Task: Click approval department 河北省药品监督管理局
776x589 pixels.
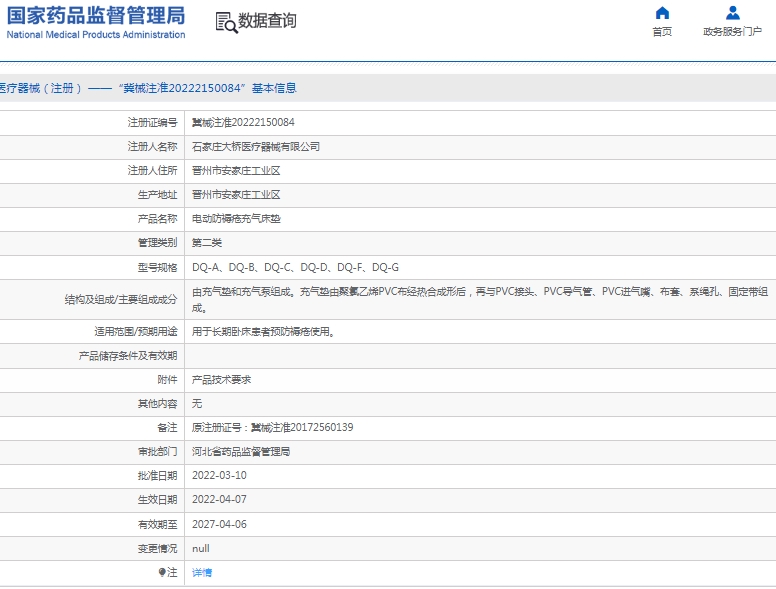Action: [241, 451]
